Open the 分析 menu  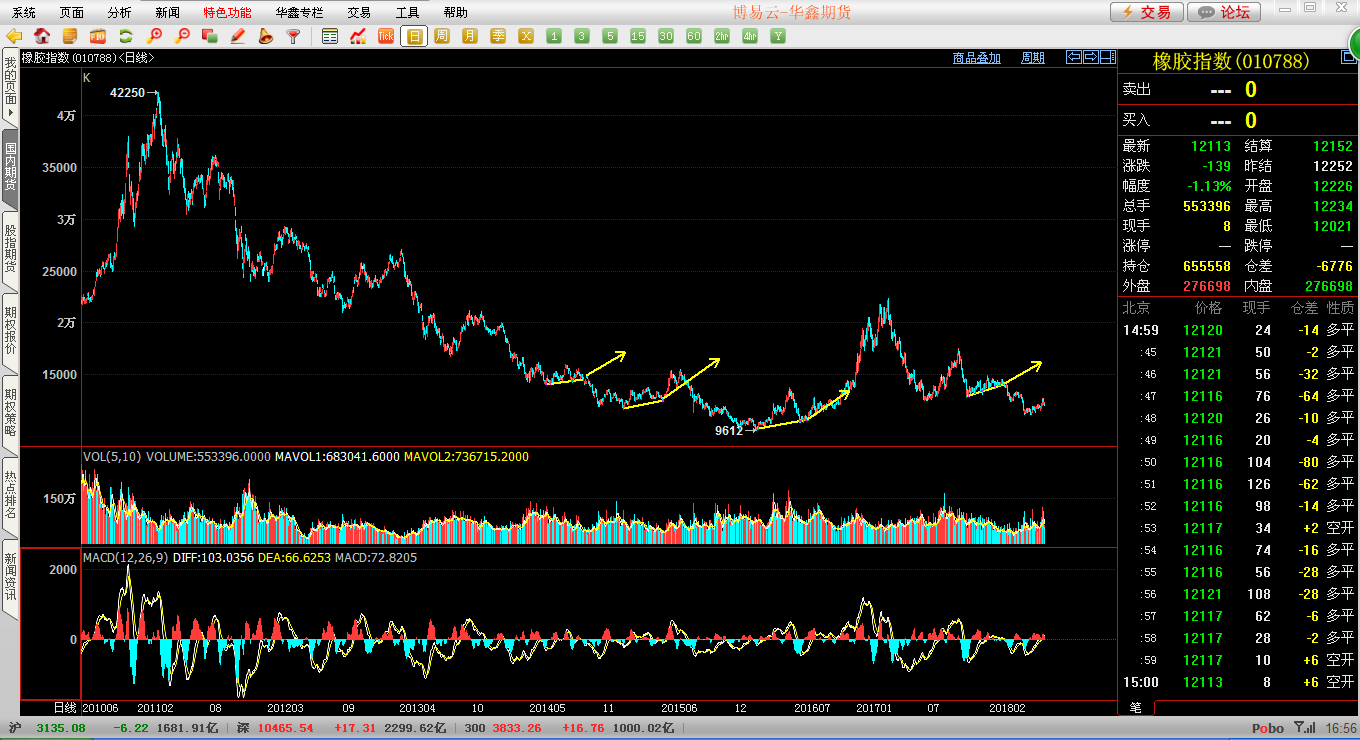pyautogui.click(x=119, y=12)
